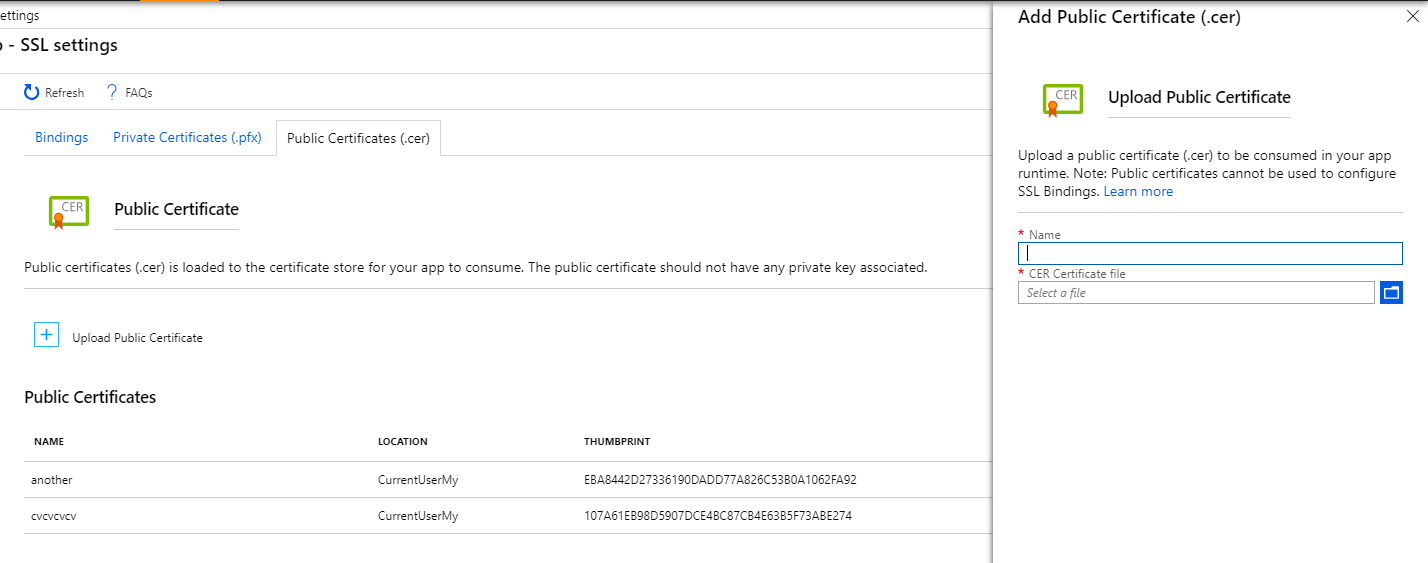Click the Refresh circular arrow icon

click(32, 92)
